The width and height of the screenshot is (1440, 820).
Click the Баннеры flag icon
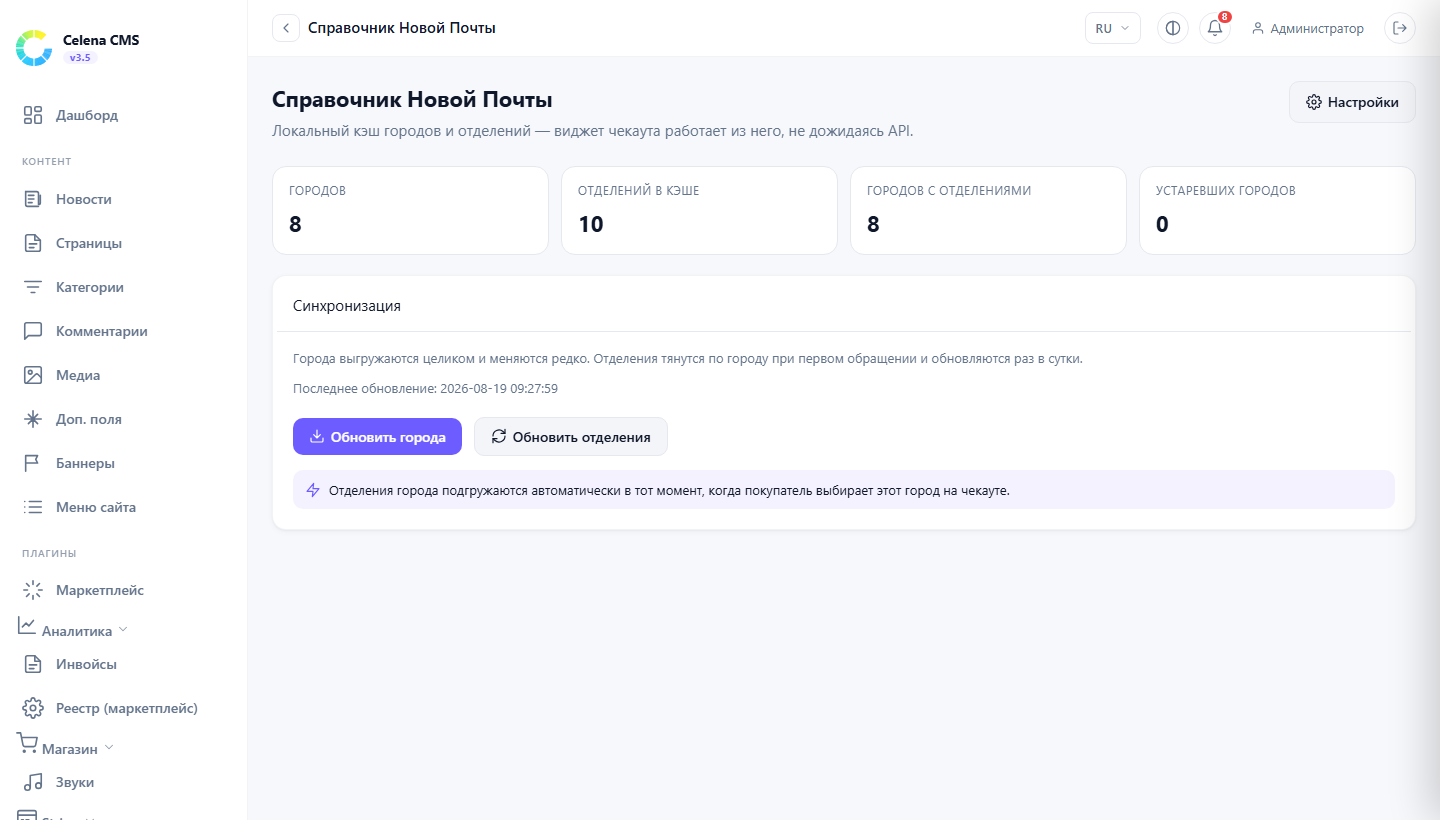33,463
